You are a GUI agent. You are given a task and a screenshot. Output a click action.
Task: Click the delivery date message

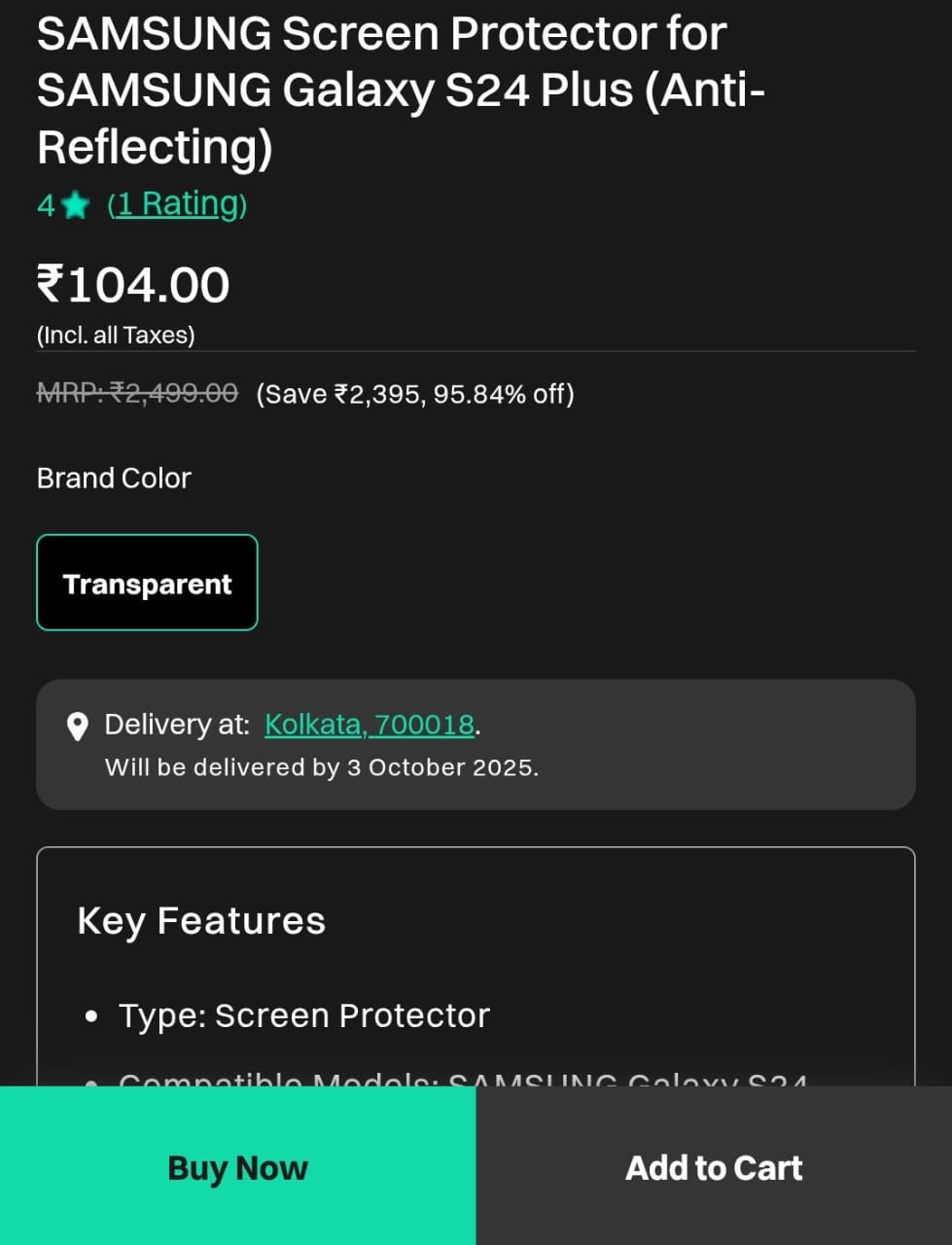click(321, 767)
